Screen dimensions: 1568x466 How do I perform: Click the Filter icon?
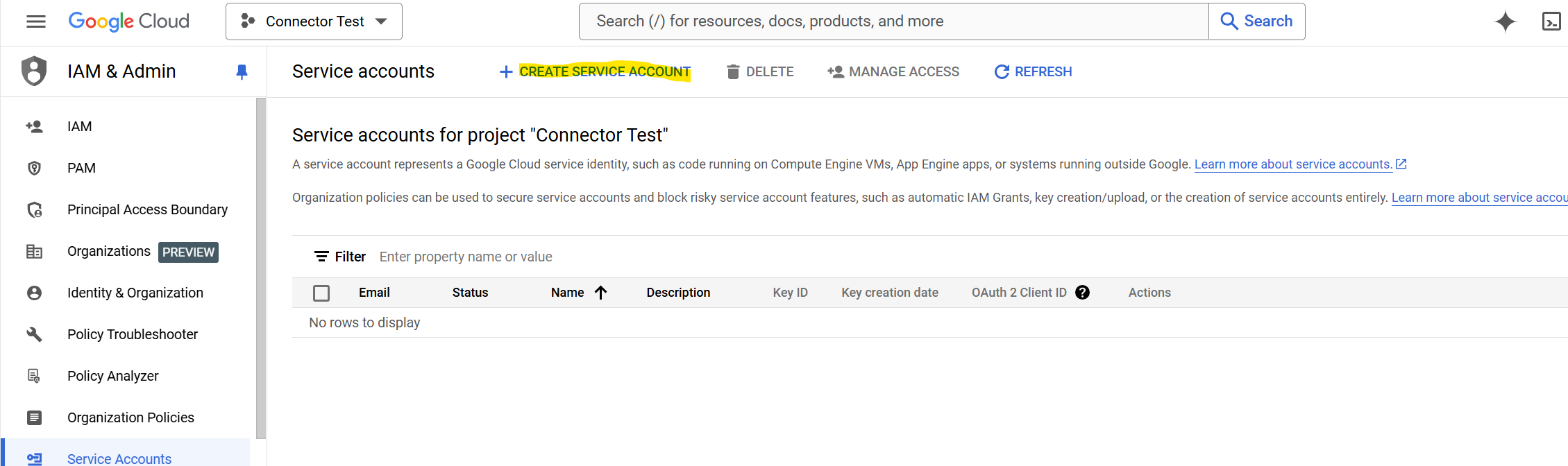tap(321, 257)
